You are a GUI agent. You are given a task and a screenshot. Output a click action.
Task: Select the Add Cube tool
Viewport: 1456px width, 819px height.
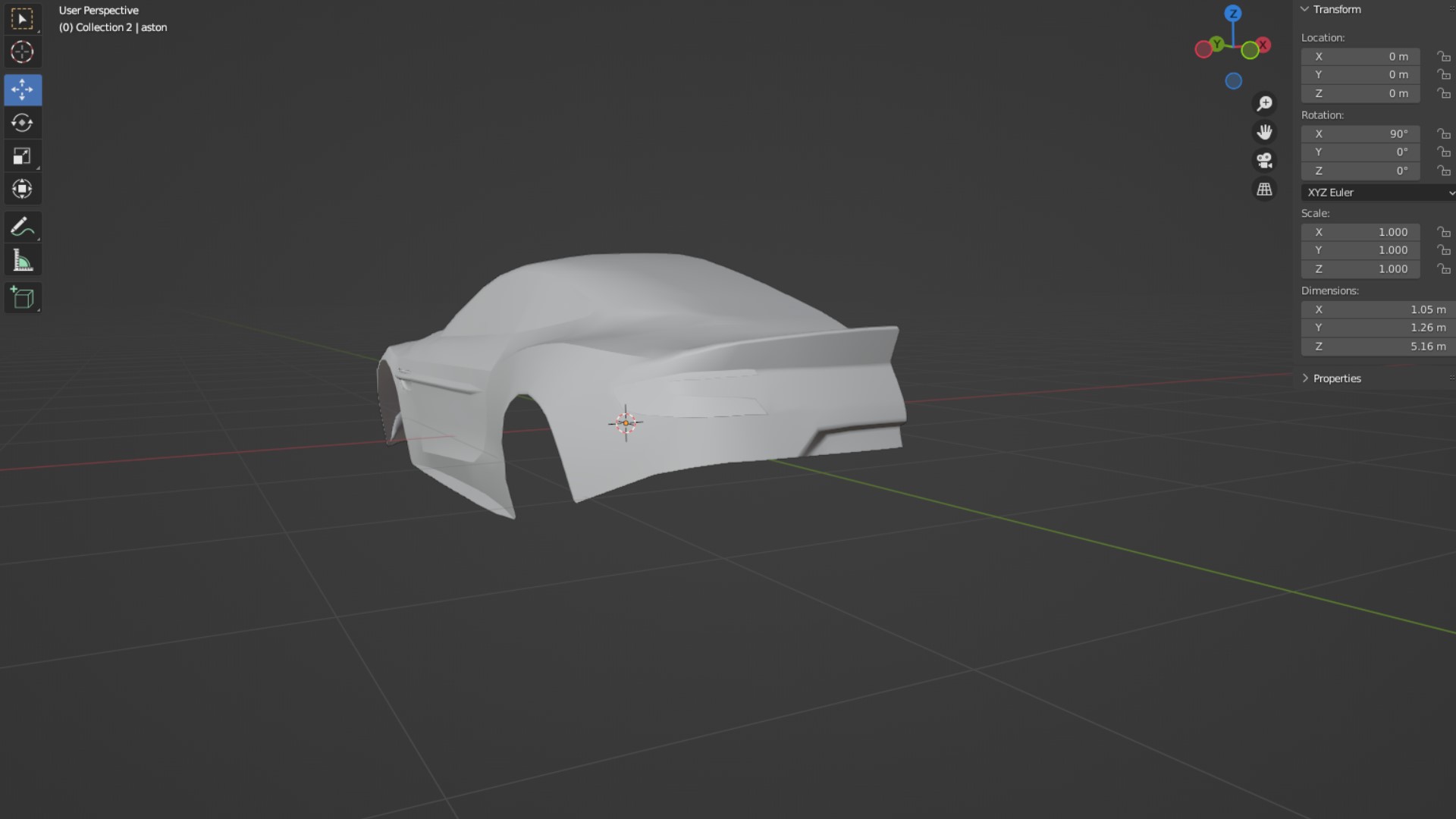point(22,298)
